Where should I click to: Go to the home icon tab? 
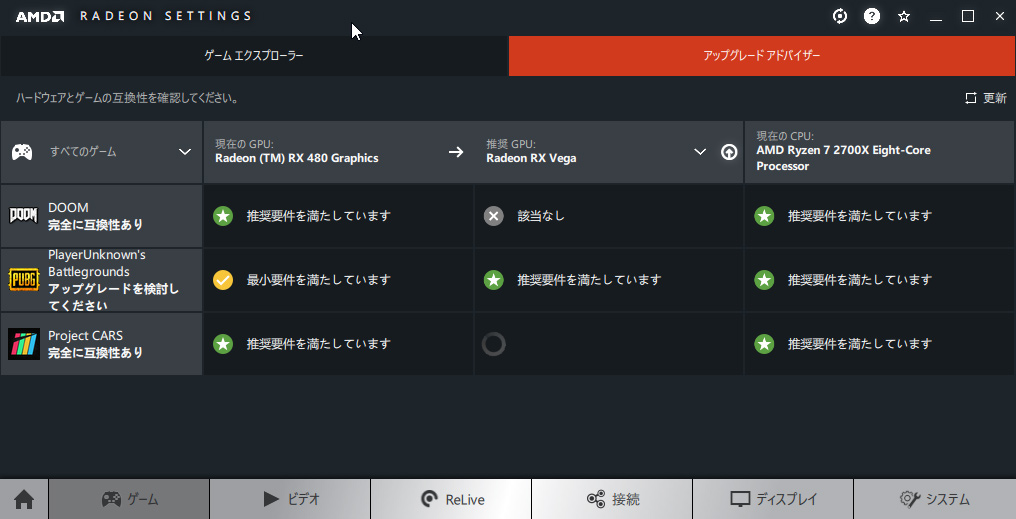click(x=24, y=499)
